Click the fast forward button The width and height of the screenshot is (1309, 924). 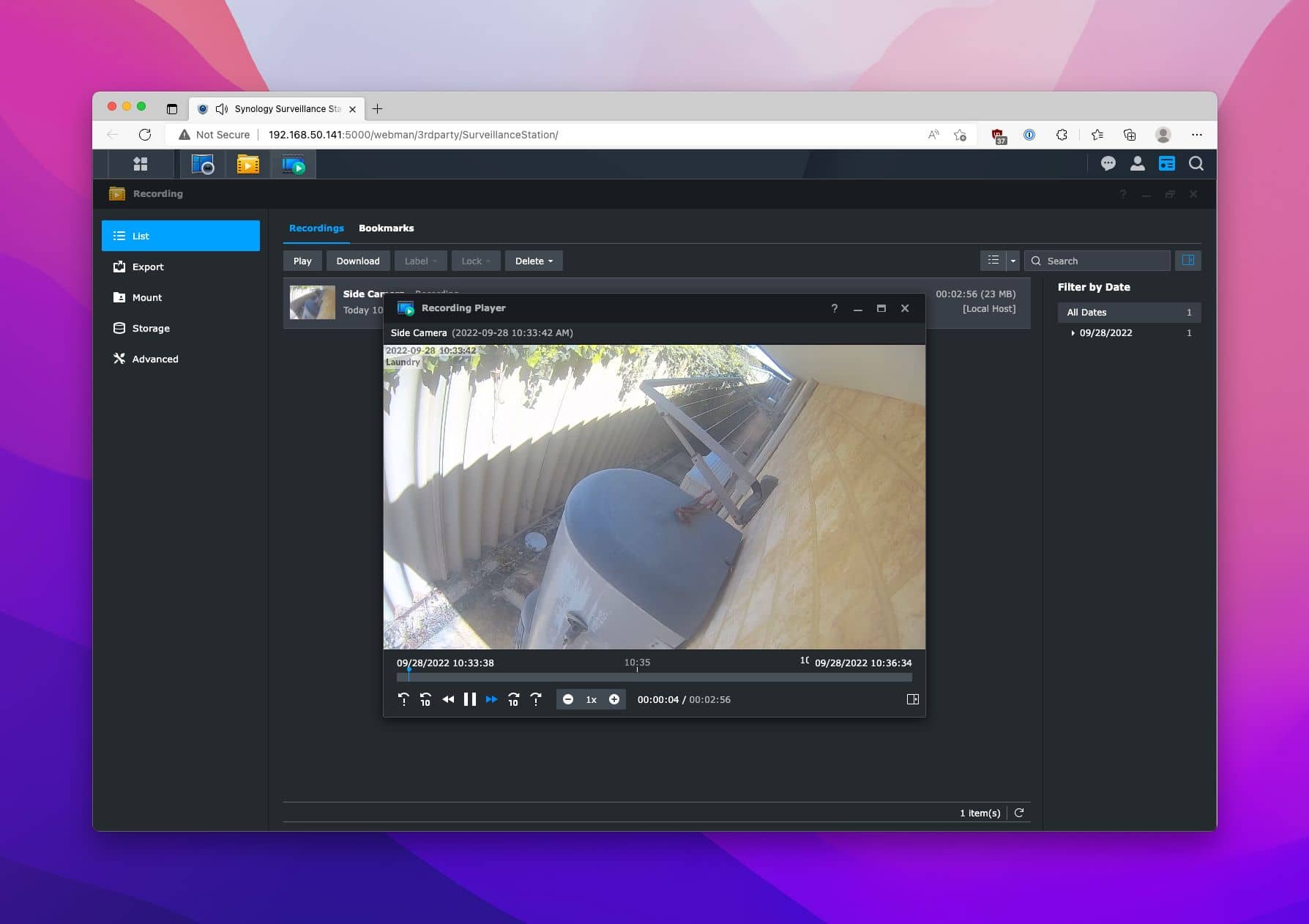(x=492, y=699)
